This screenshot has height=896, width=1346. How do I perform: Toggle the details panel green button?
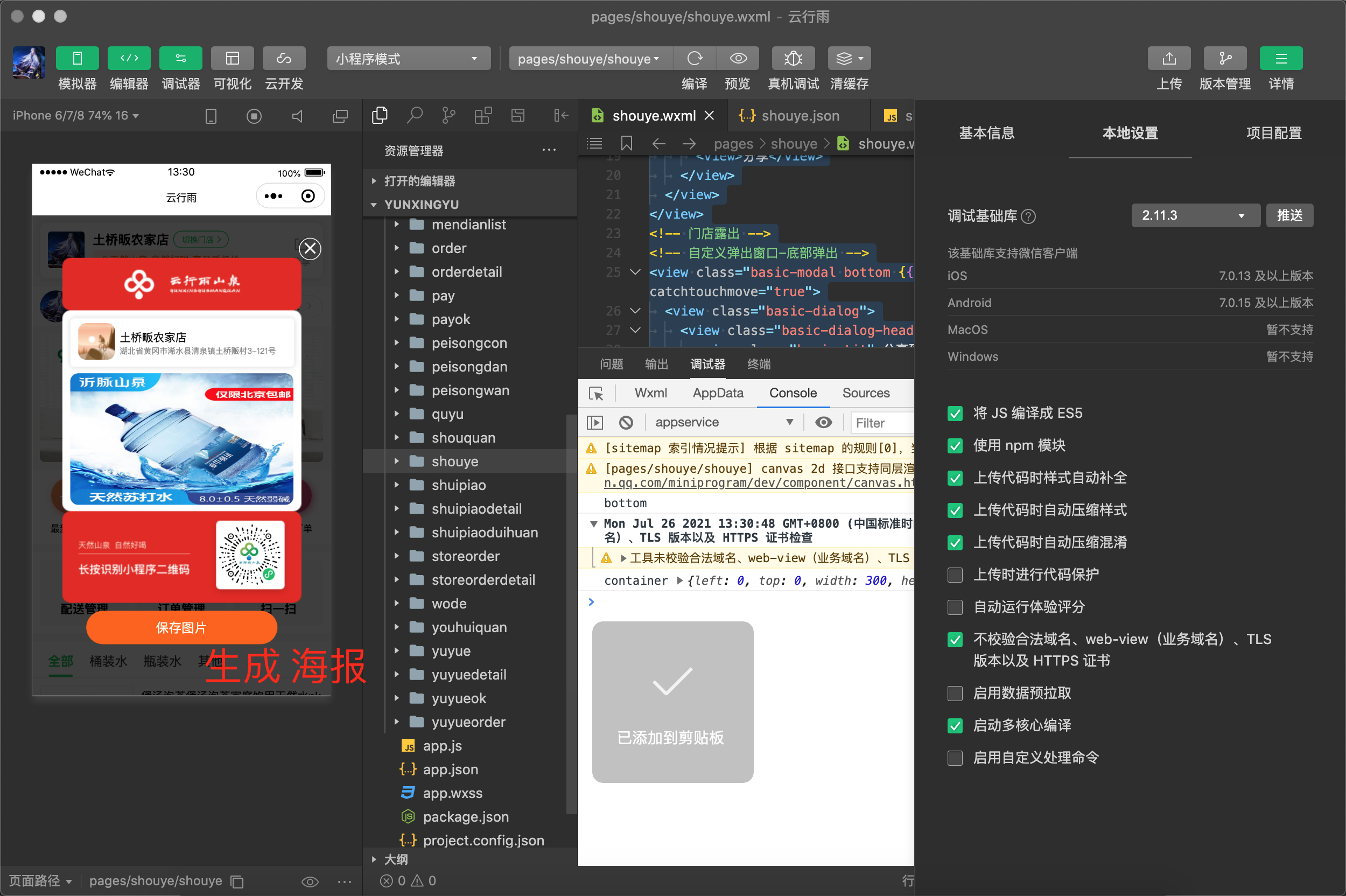[1281, 58]
